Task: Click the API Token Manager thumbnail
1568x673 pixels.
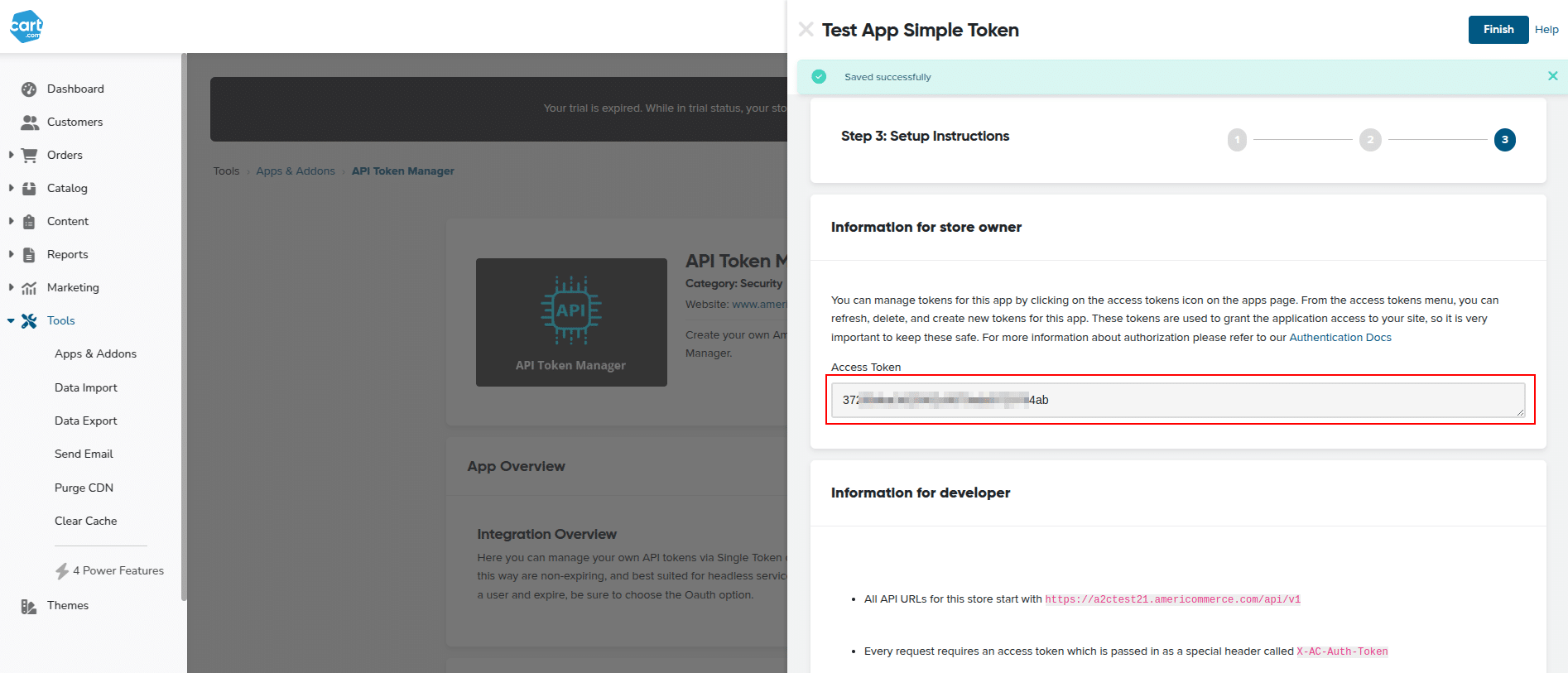Action: pyautogui.click(x=571, y=322)
